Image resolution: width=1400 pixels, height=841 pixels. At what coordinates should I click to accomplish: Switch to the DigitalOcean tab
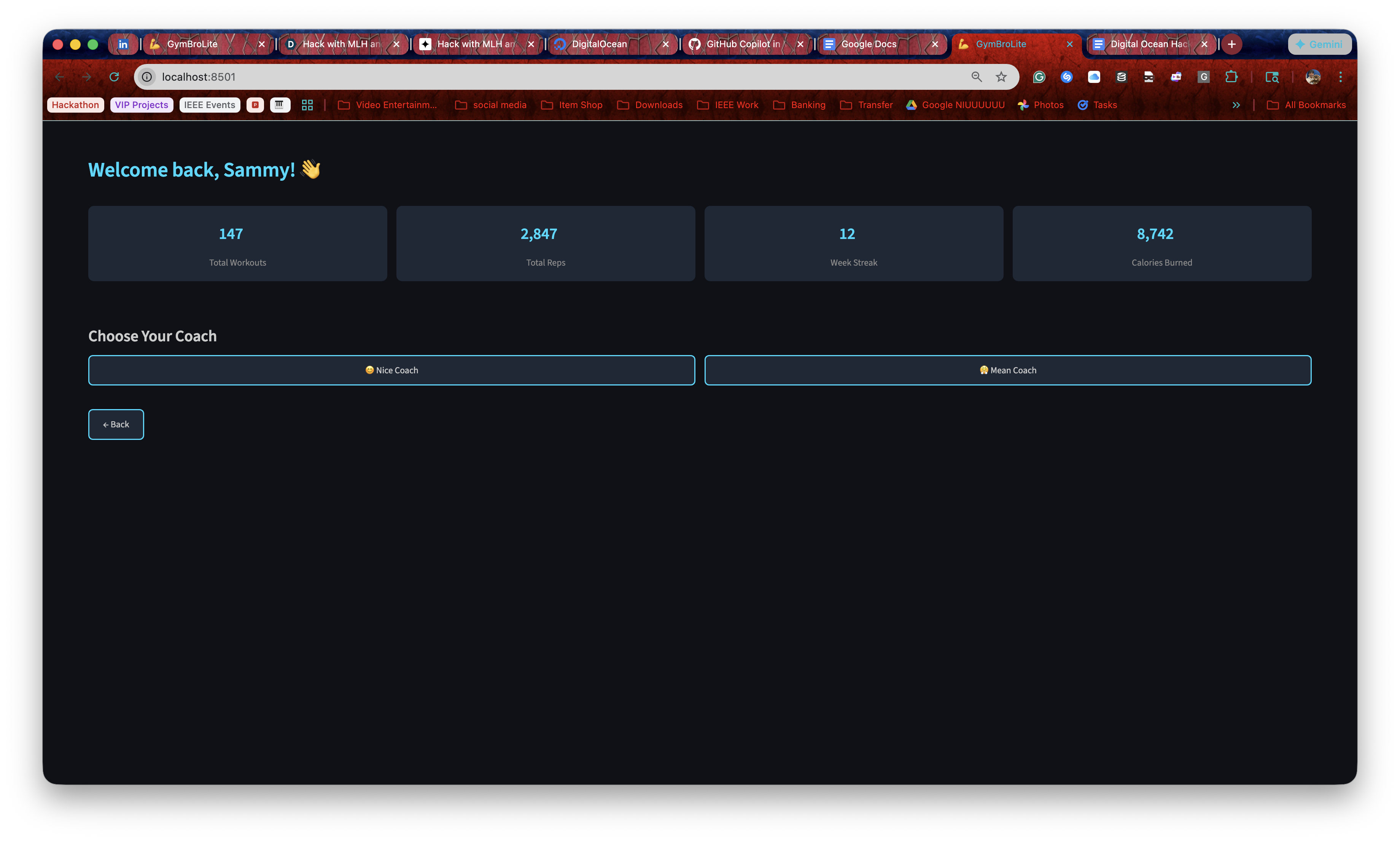(600, 44)
